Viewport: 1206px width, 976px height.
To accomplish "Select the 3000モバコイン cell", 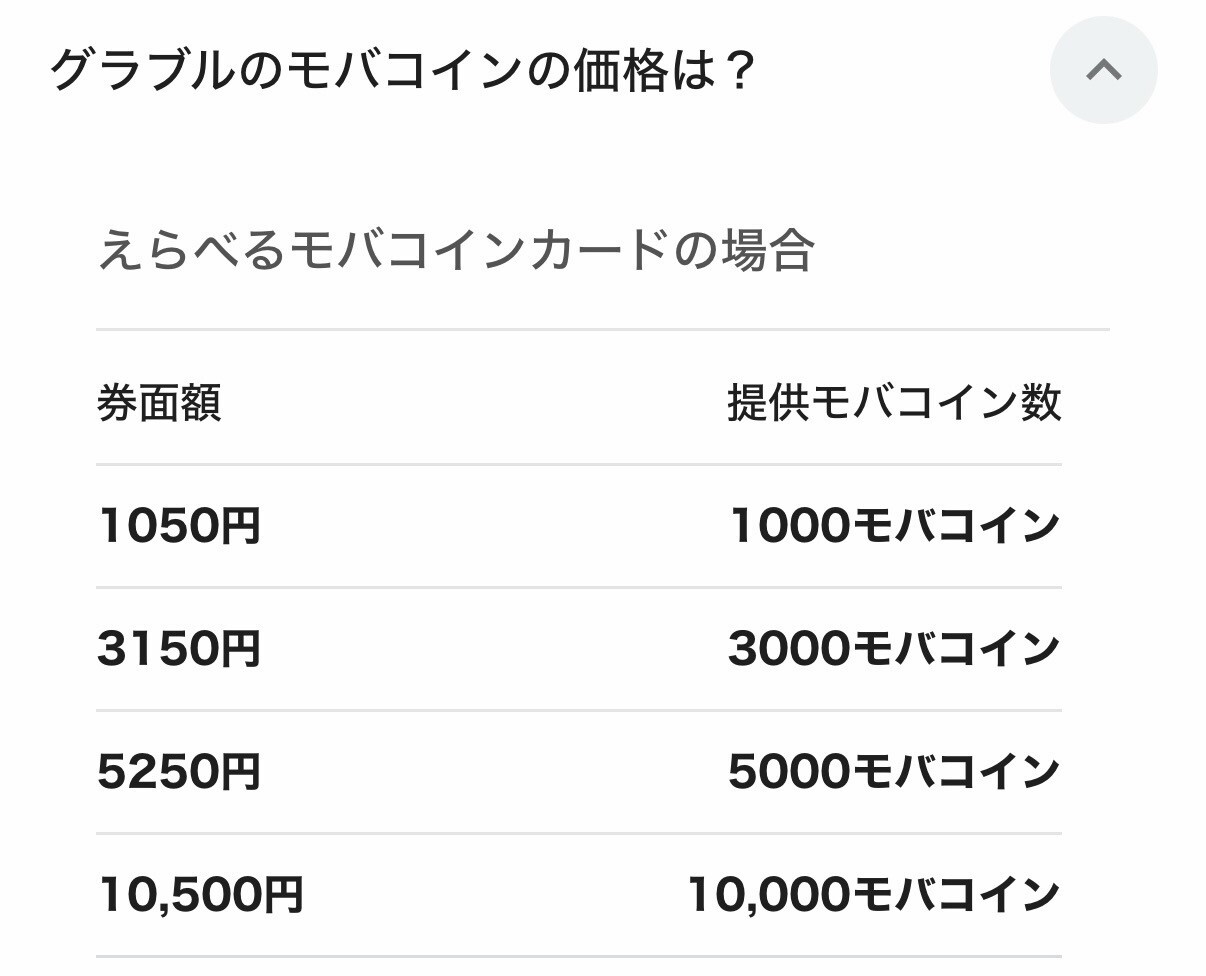I will (x=894, y=649).
